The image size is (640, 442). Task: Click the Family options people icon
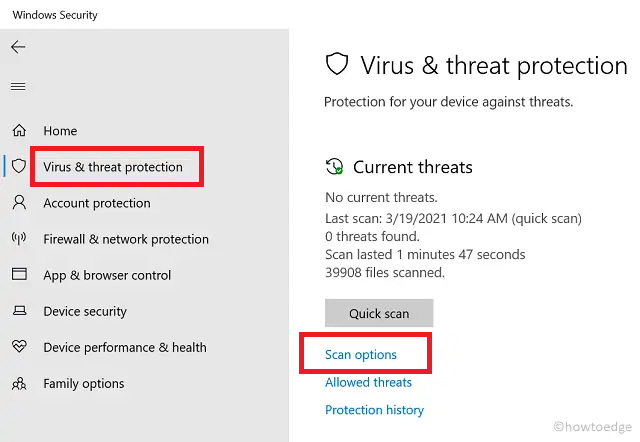pos(19,383)
